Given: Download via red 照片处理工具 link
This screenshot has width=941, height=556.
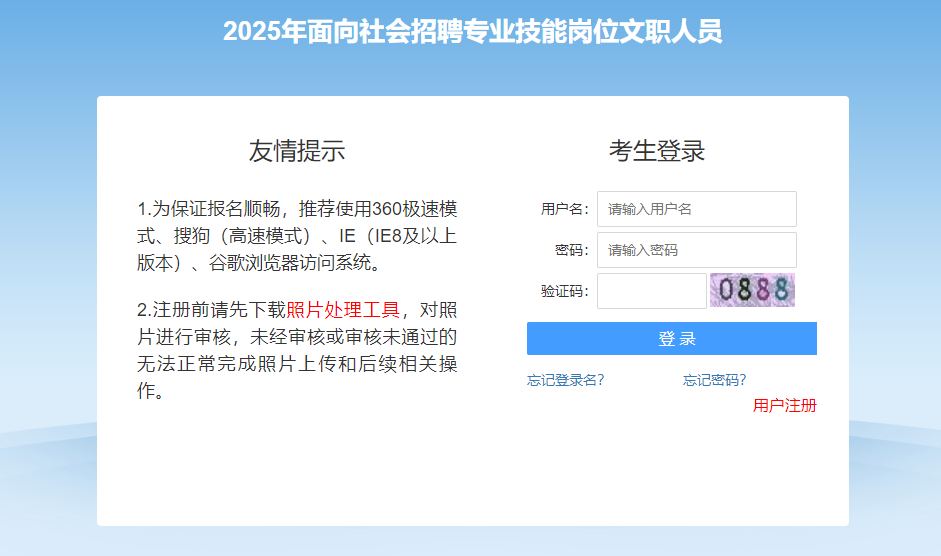Looking at the screenshot, I should (x=342, y=309).
